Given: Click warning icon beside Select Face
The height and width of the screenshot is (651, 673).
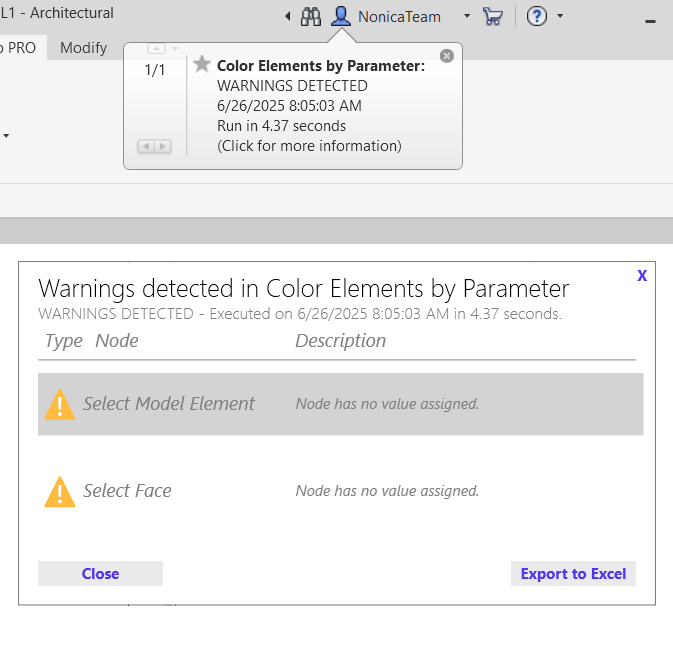Looking at the screenshot, I should click(x=60, y=492).
